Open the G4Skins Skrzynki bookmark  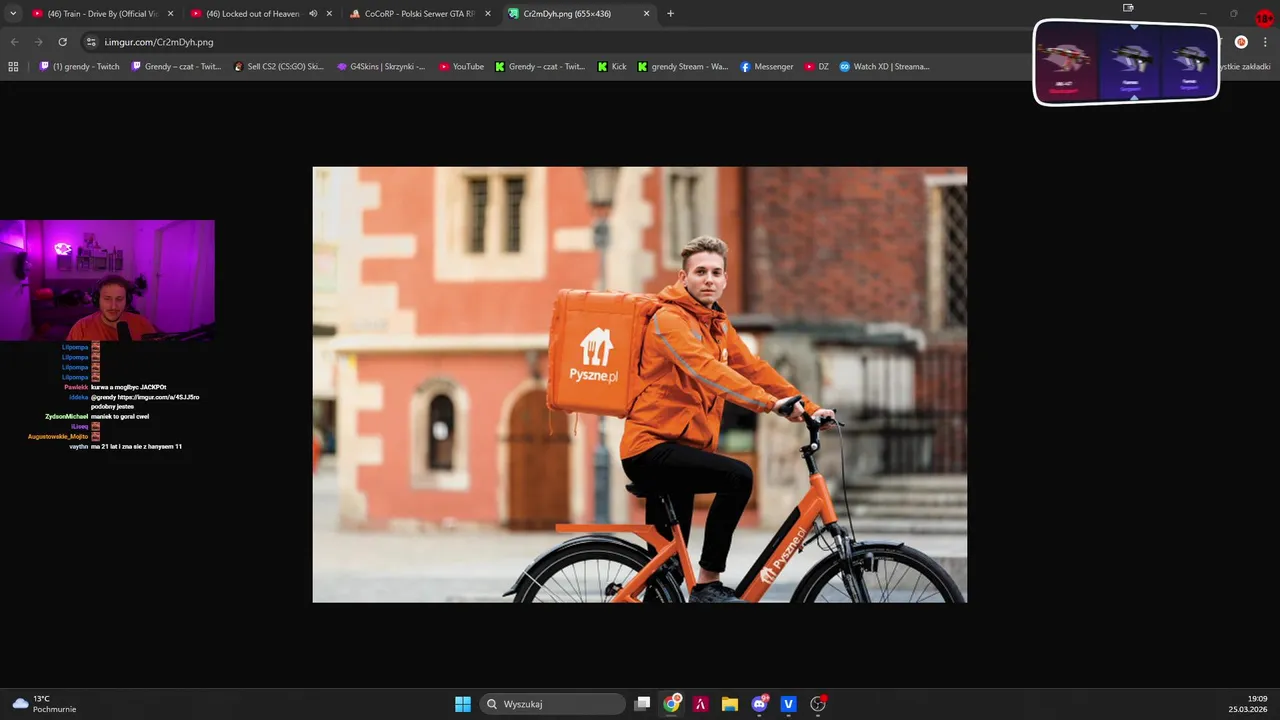[381, 67]
